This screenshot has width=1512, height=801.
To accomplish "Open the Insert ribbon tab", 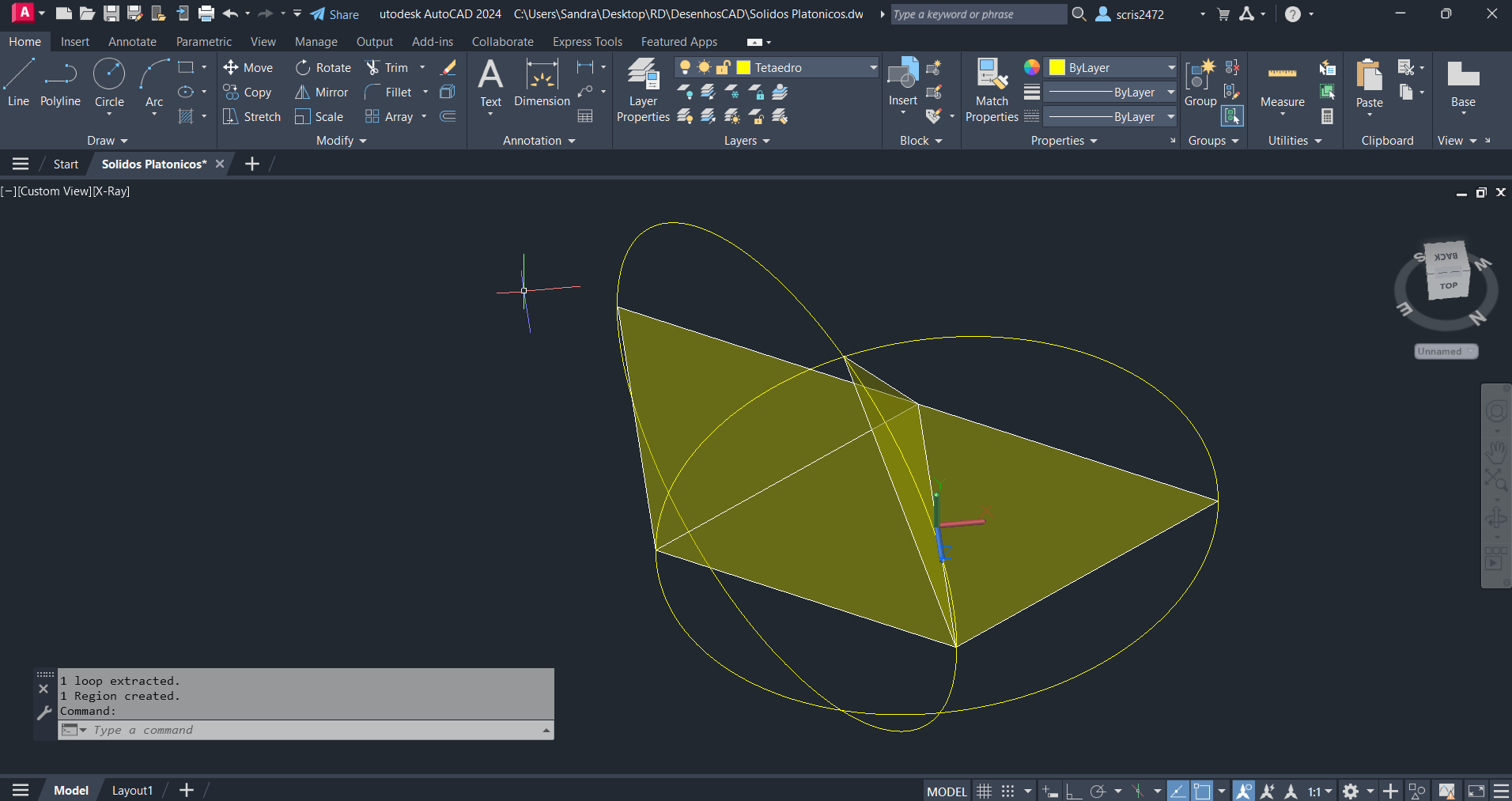I will tap(75, 42).
